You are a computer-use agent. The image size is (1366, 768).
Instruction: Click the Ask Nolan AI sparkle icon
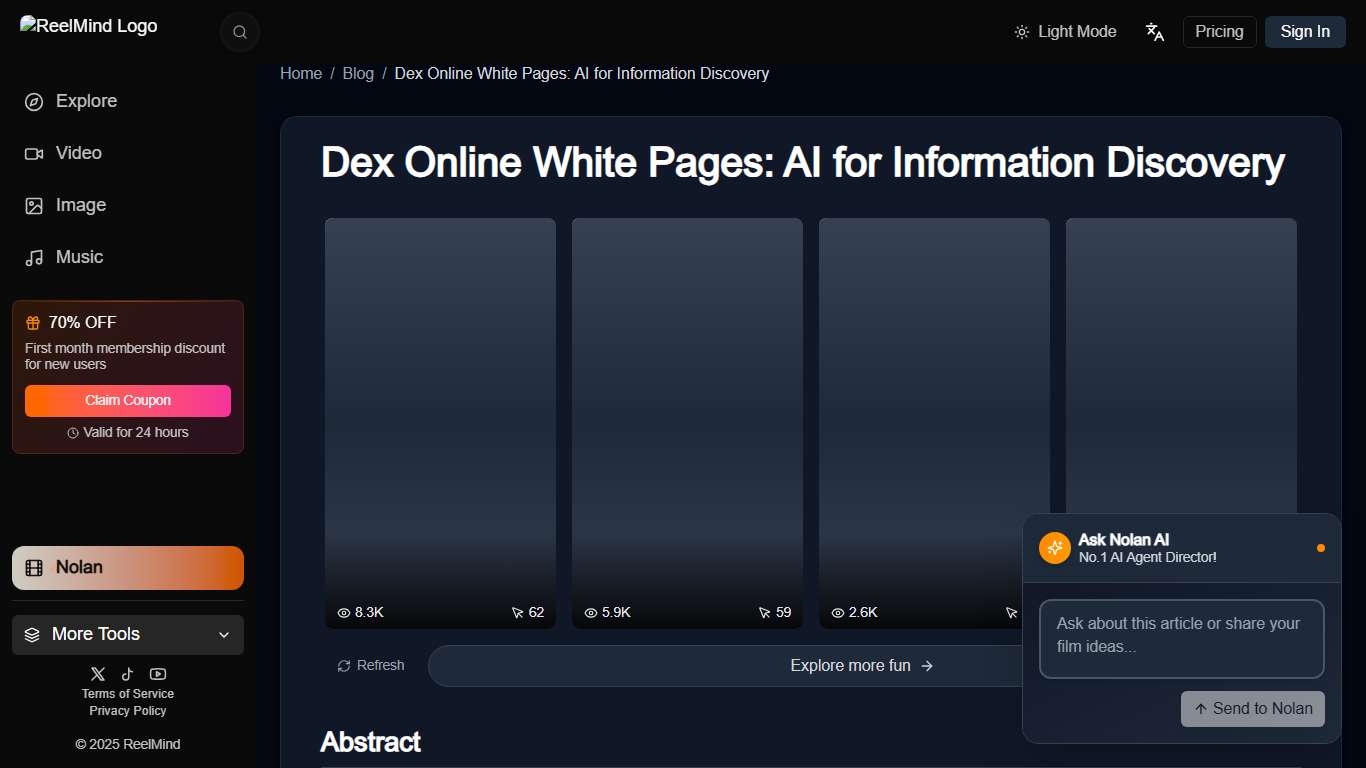tap(1055, 548)
